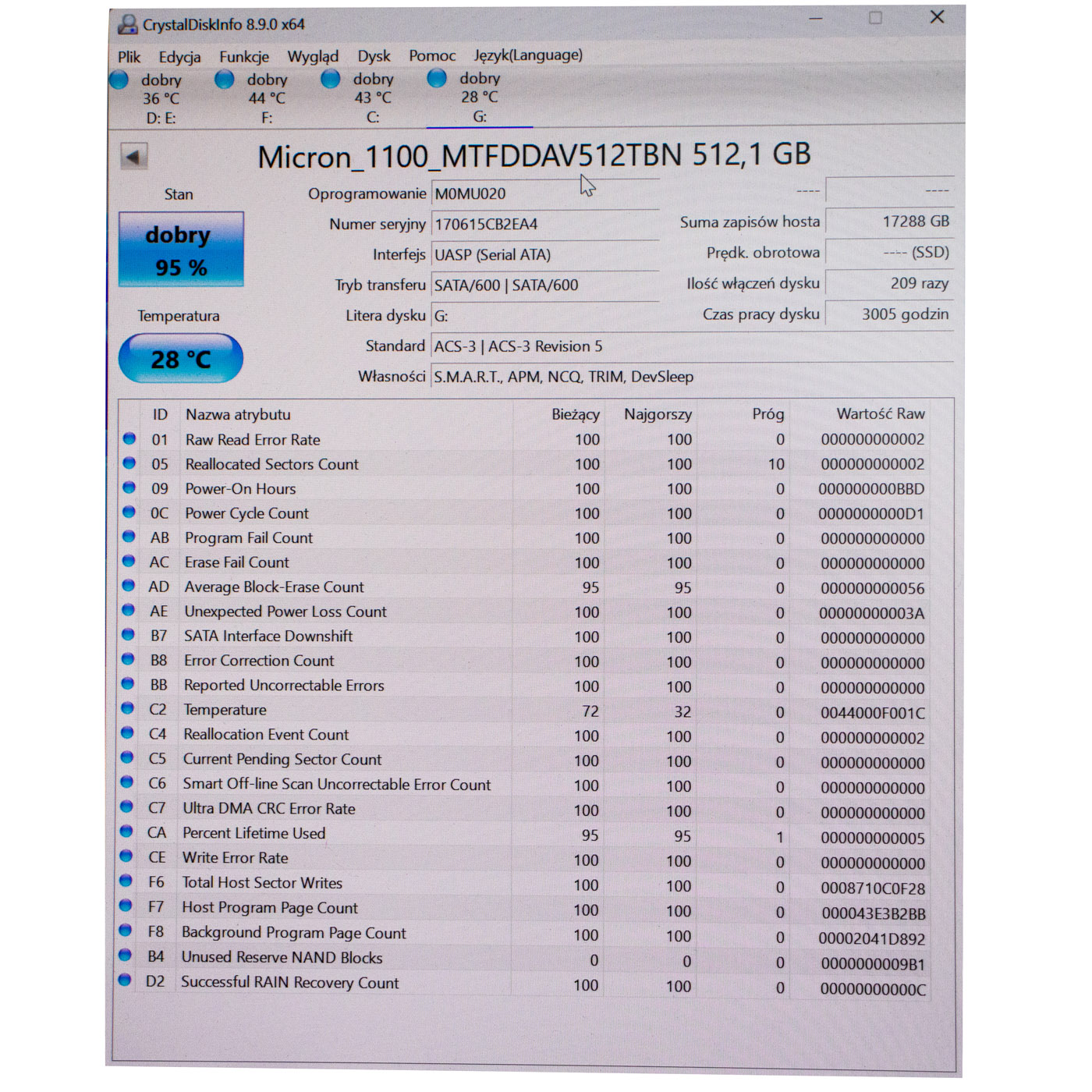This screenshot has width=1092, height=1092.
Task: Open the Funkcje menu
Action: click(x=244, y=57)
